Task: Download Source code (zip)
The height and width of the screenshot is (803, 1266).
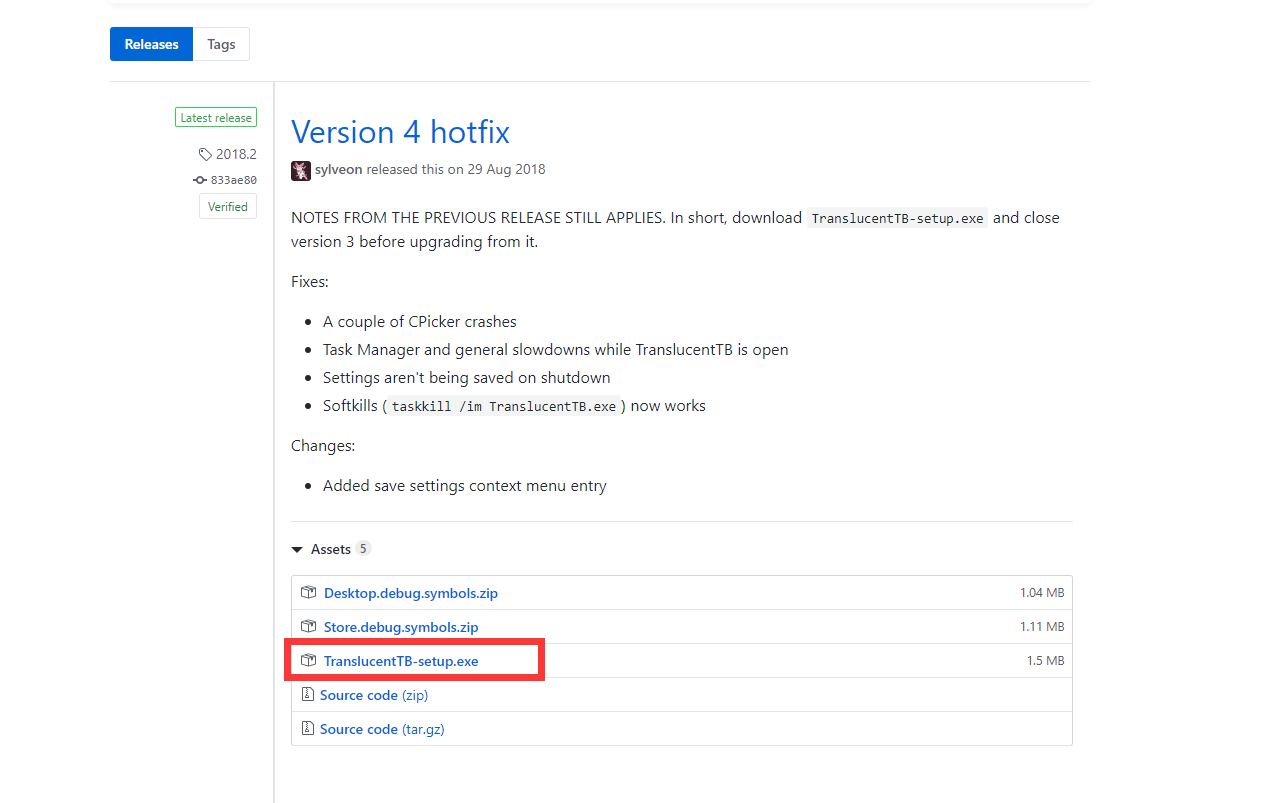Action: tap(374, 695)
